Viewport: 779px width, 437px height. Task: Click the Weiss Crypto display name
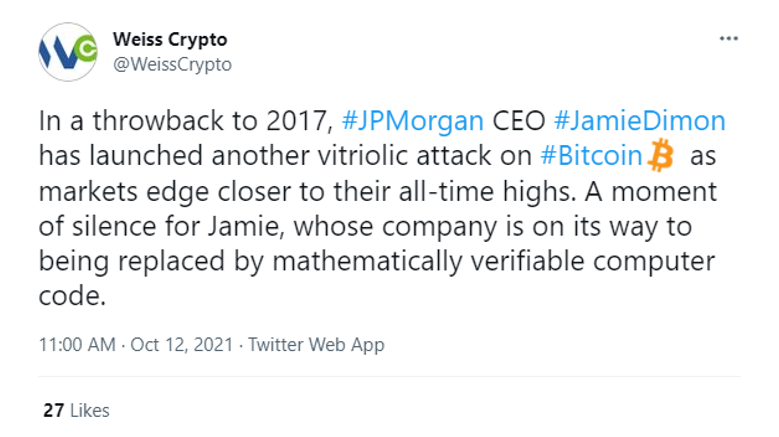coord(170,39)
